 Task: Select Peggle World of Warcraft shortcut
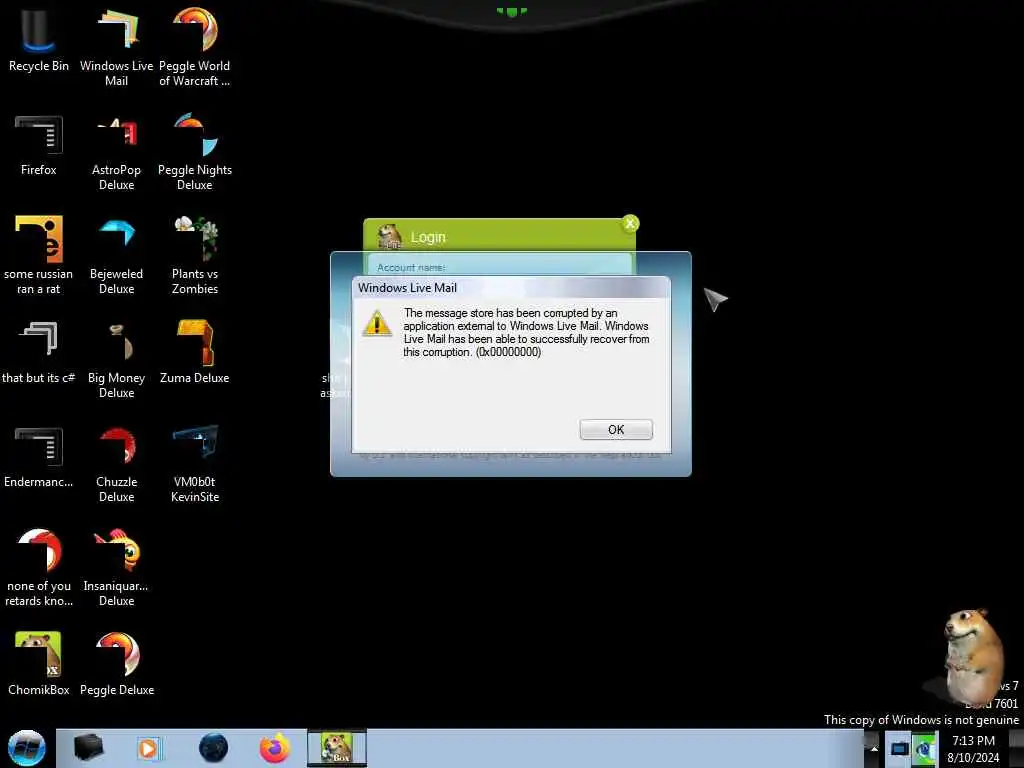(195, 47)
